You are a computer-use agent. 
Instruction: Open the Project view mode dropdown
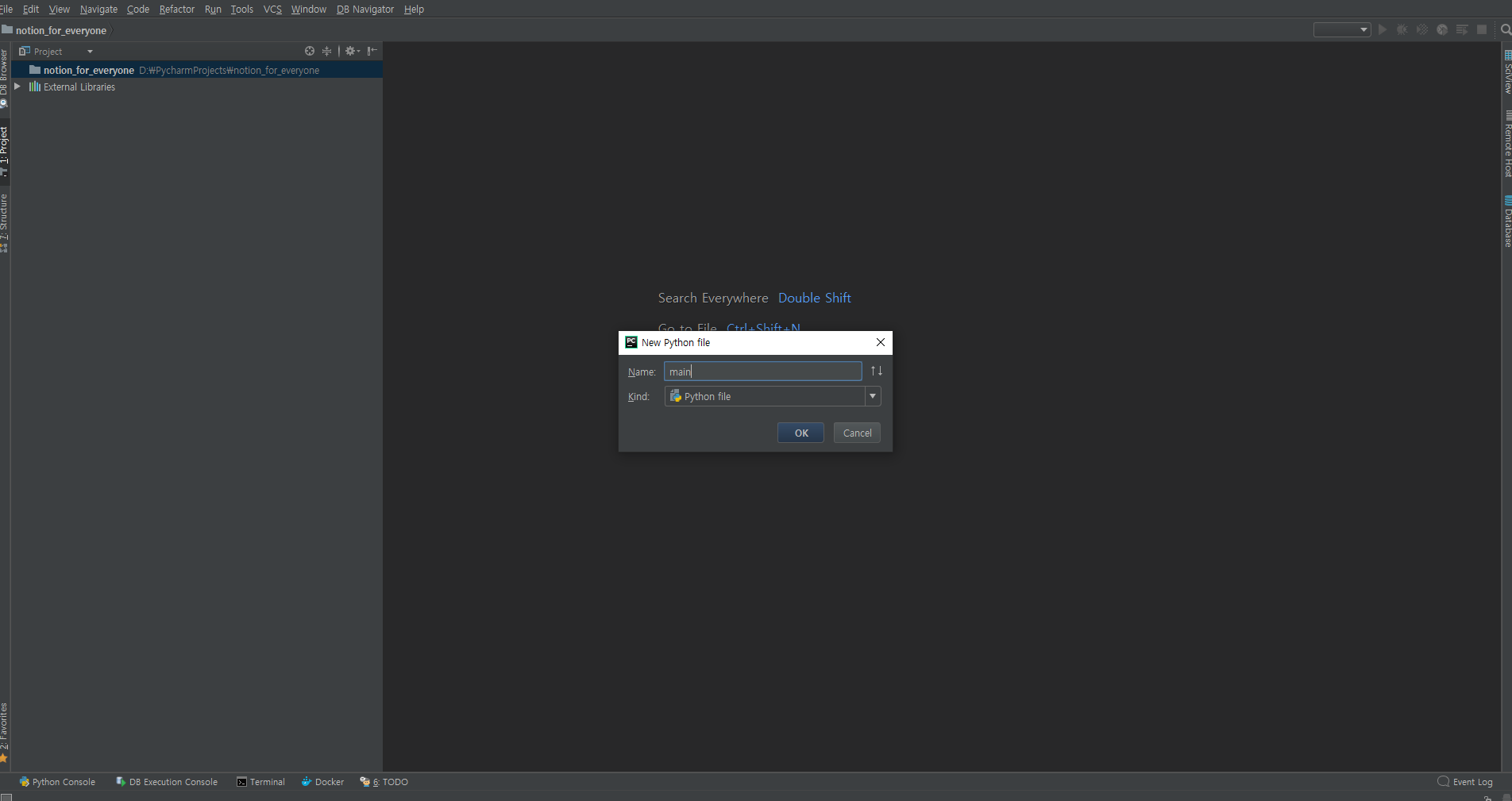click(90, 52)
